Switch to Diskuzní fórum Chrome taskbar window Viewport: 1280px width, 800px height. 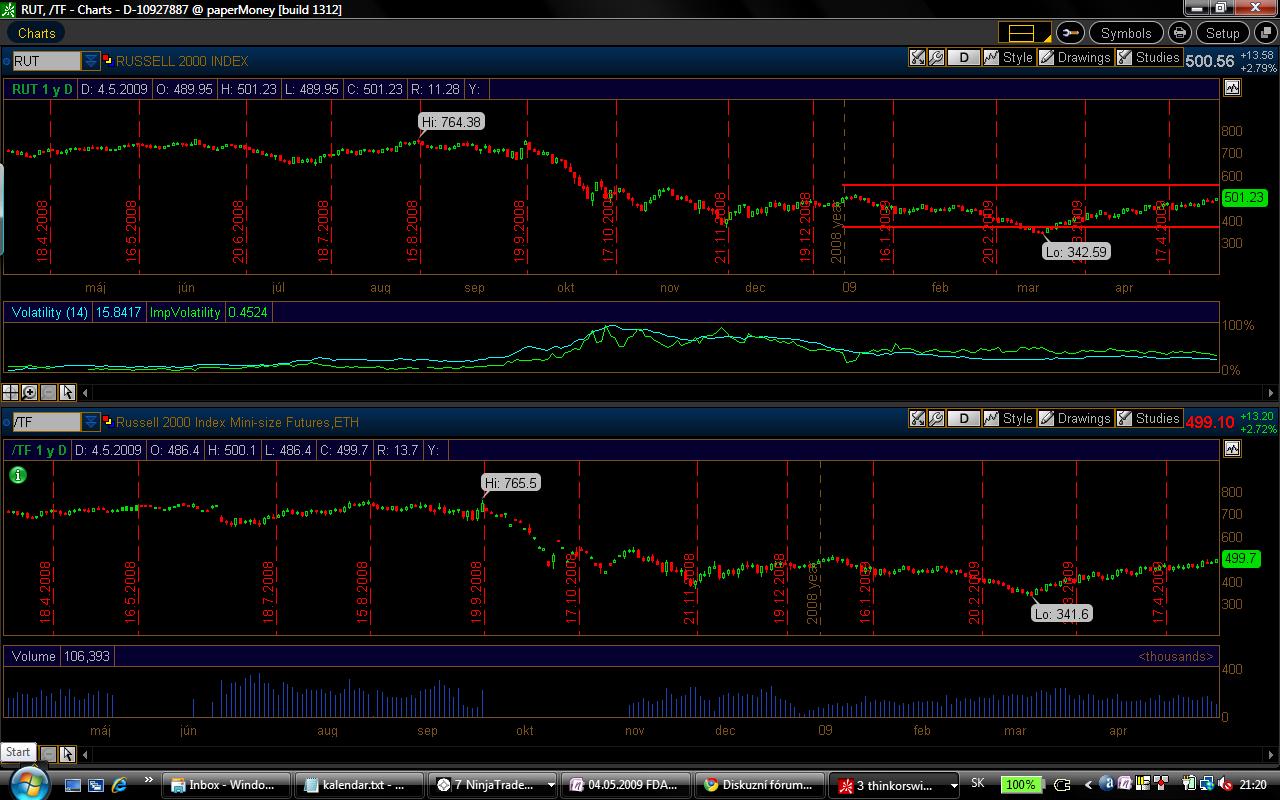click(762, 785)
